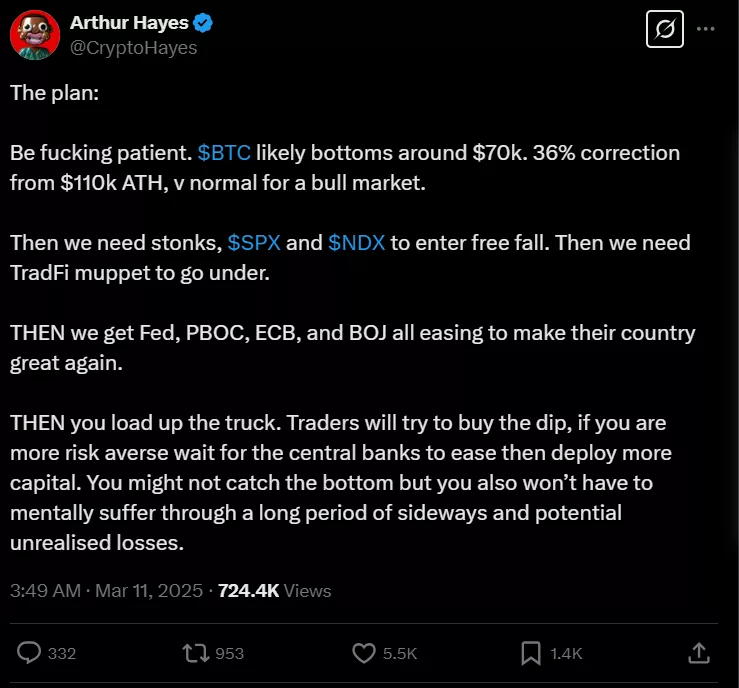Screen dimensions: 739x688
Task: Click the Grok slash icon button
Action: pyautogui.click(x=663, y=29)
